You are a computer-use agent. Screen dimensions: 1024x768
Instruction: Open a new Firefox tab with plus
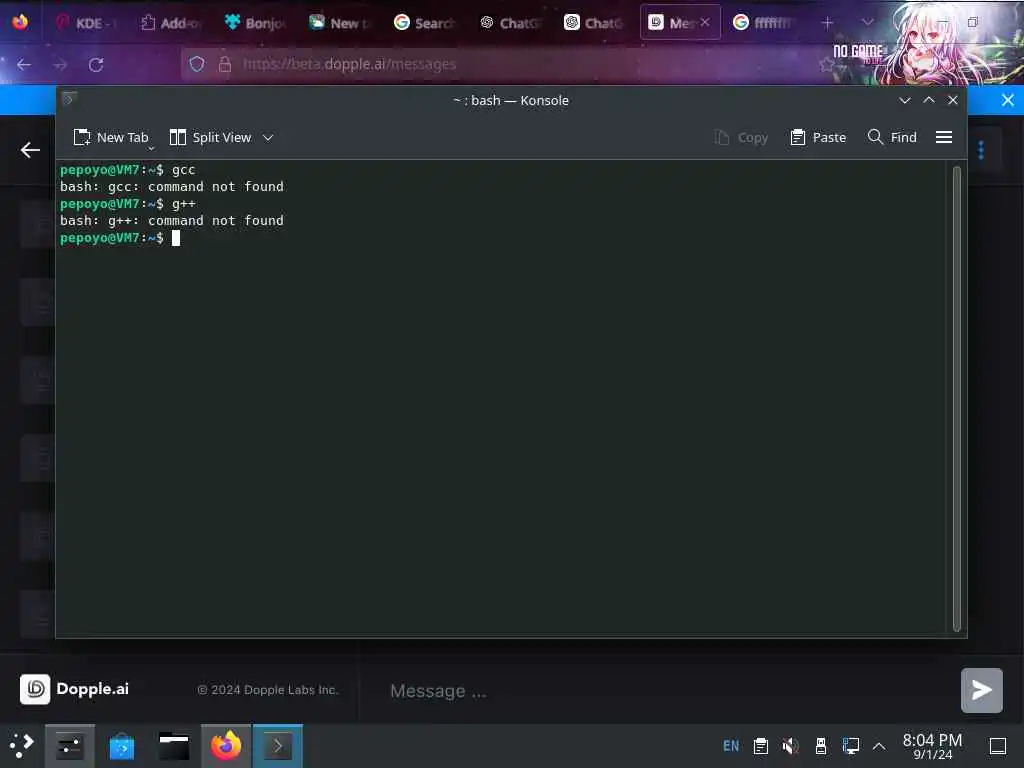[x=827, y=23]
